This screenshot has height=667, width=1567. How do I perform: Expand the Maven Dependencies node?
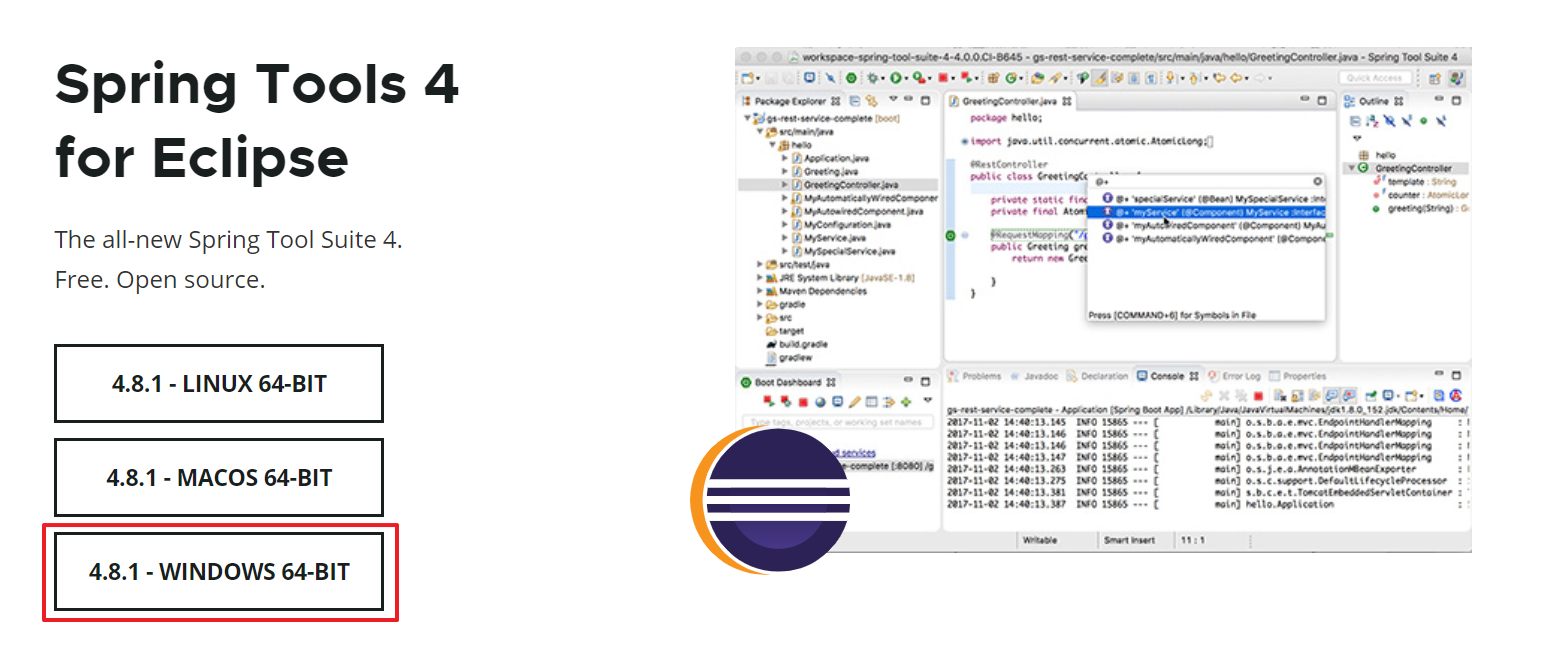[760, 291]
